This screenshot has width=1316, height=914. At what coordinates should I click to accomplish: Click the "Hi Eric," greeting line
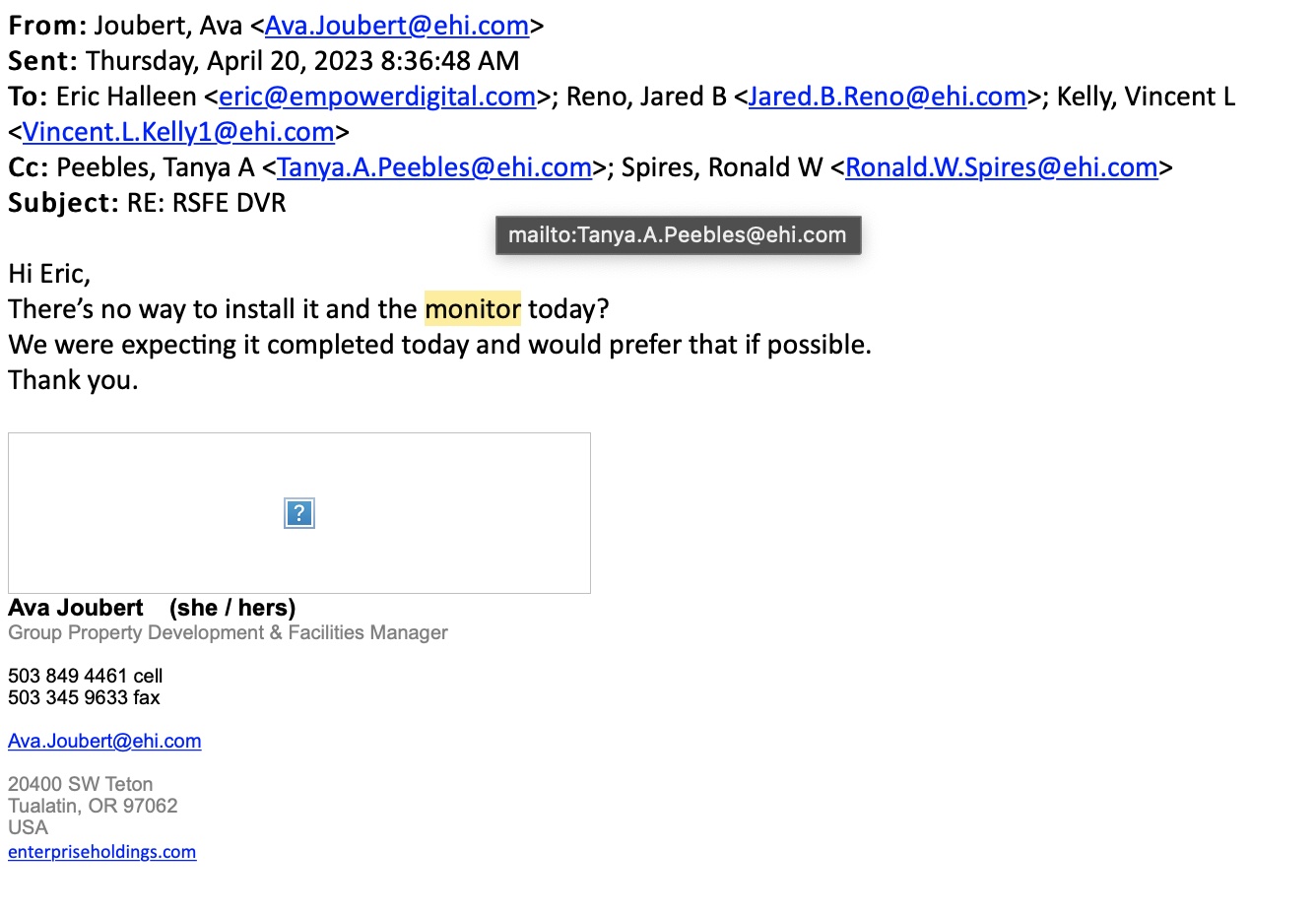coord(49,274)
